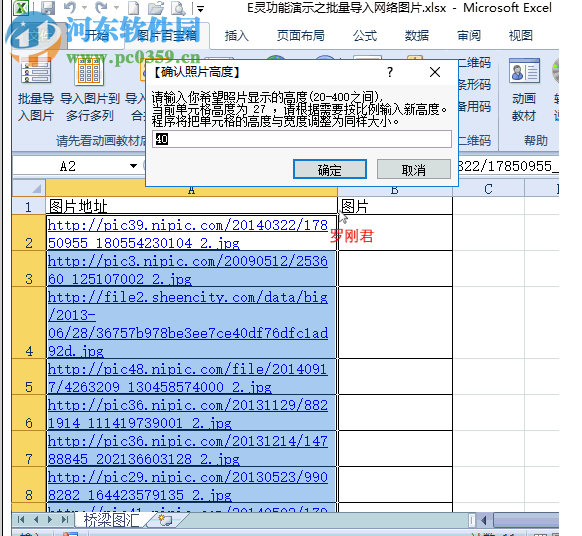Click 取消 to cancel the dialog
Image resolution: width=582 pixels, height=536 pixels.
[414, 169]
